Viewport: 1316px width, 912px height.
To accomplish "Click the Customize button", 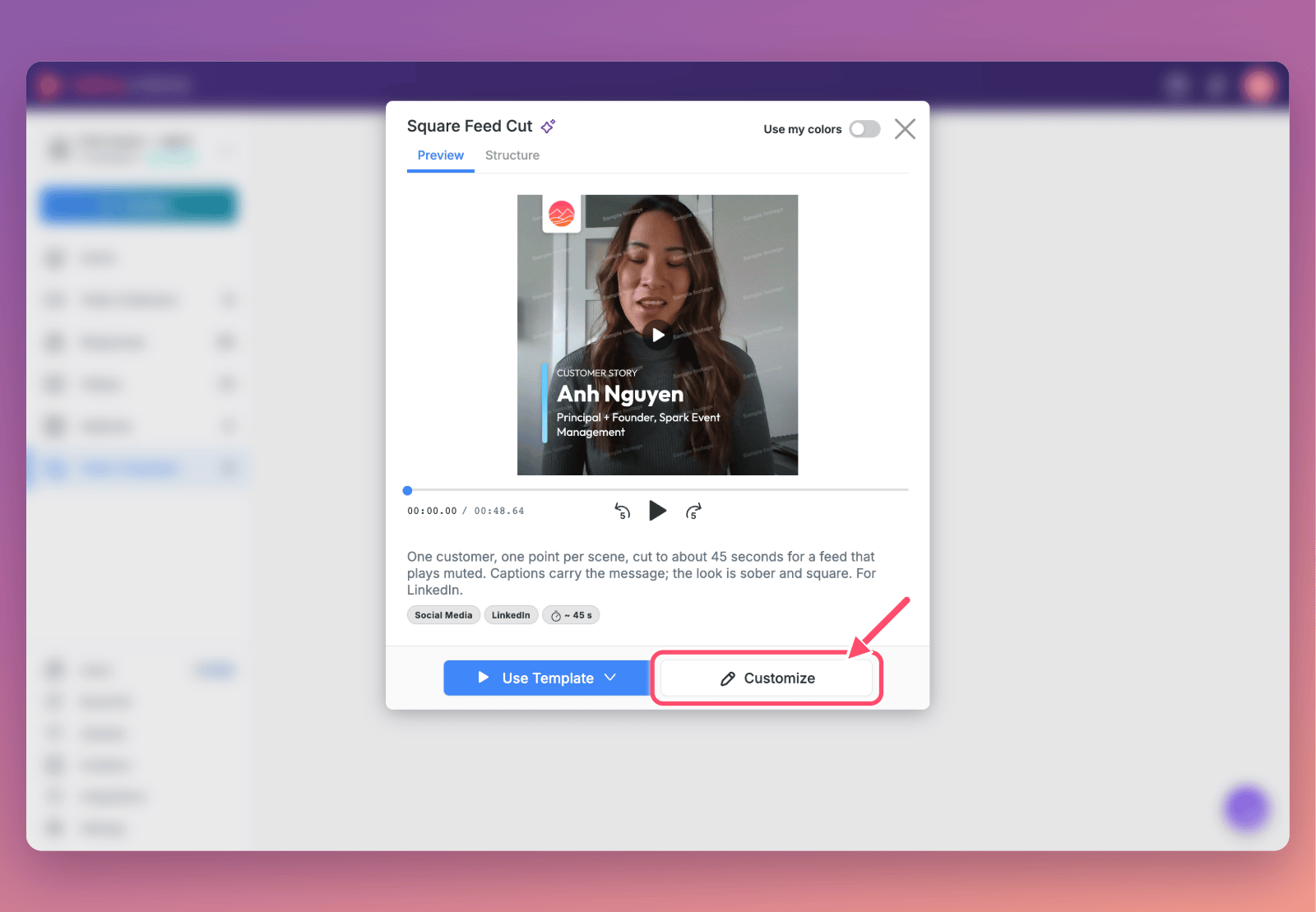I will (x=767, y=678).
